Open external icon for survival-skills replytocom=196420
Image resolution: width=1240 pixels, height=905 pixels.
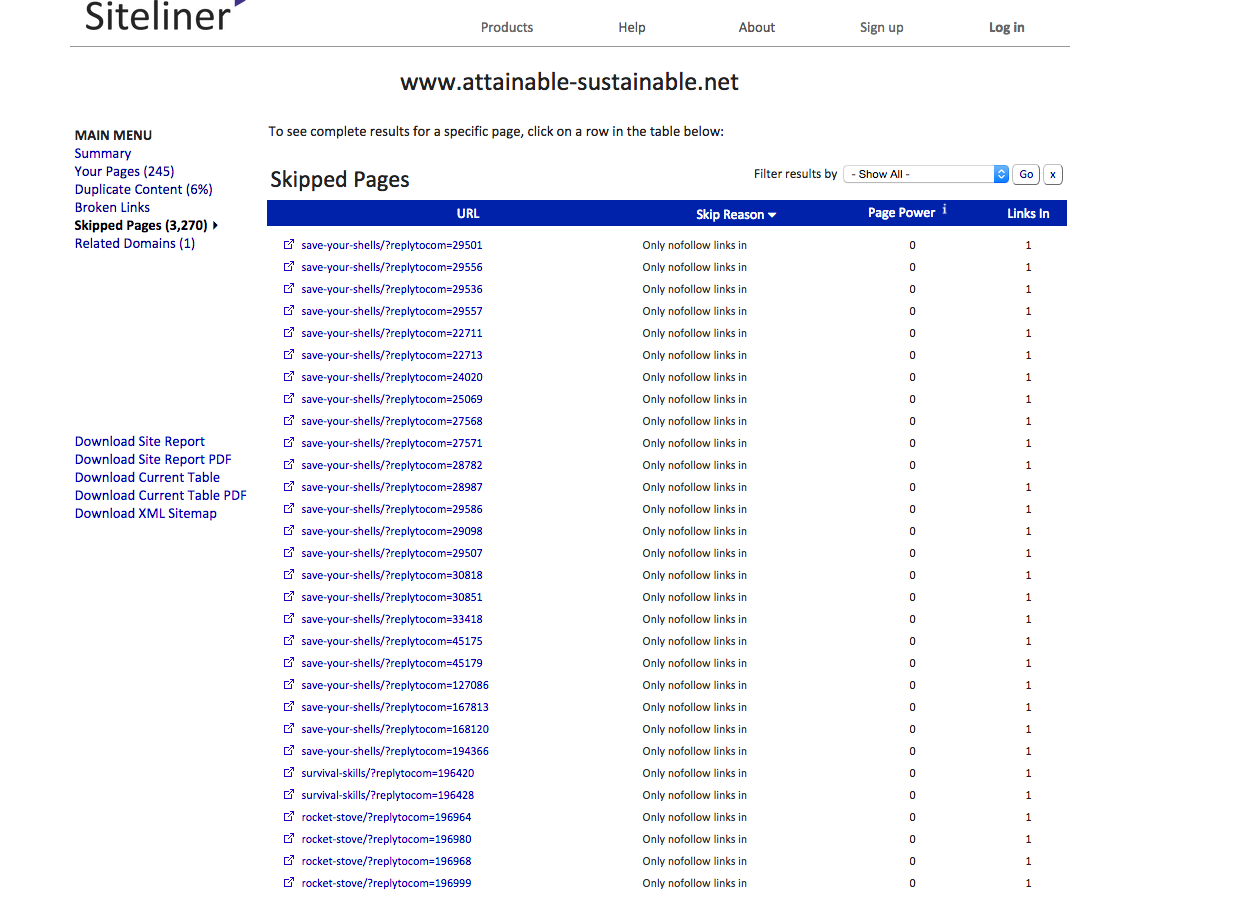289,773
